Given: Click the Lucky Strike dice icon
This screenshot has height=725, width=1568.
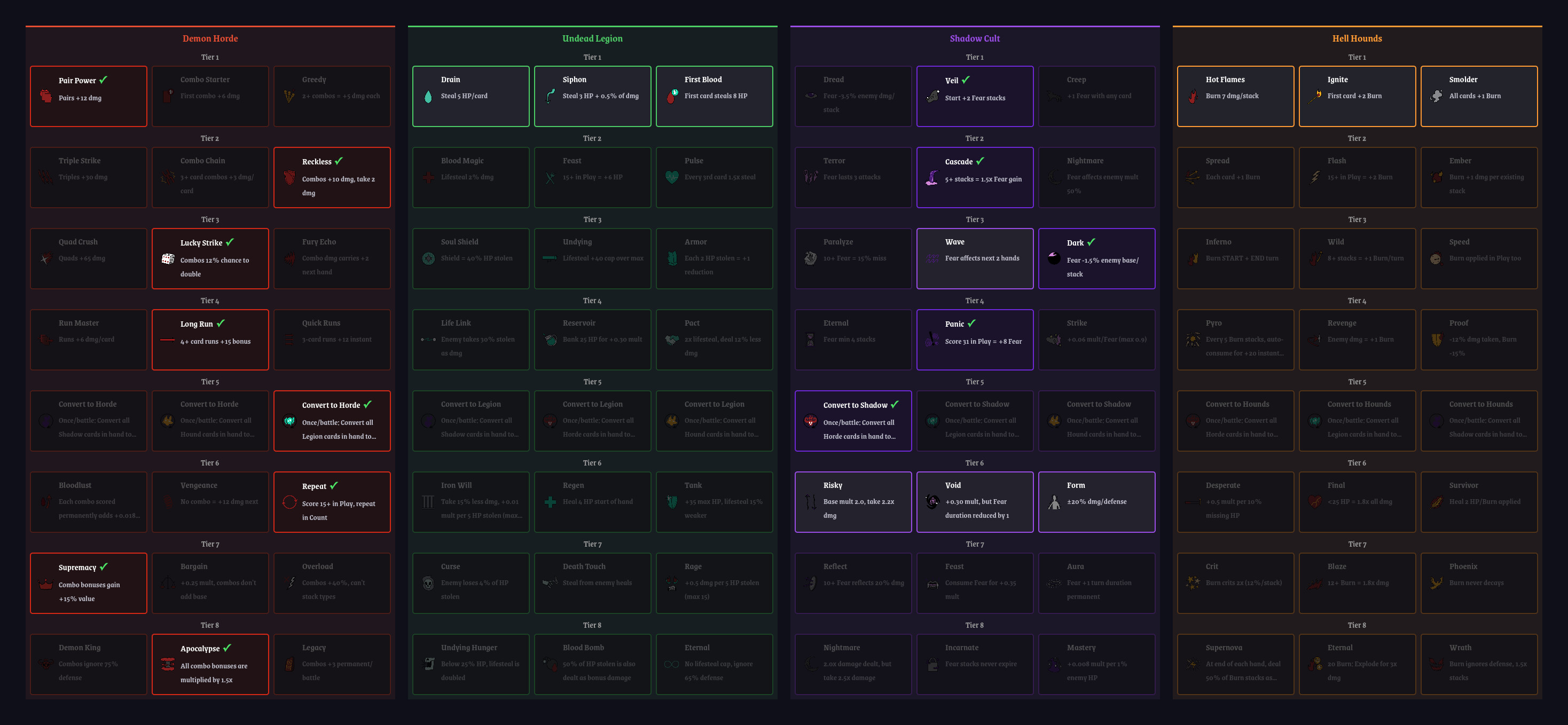Looking at the screenshot, I should (167, 259).
